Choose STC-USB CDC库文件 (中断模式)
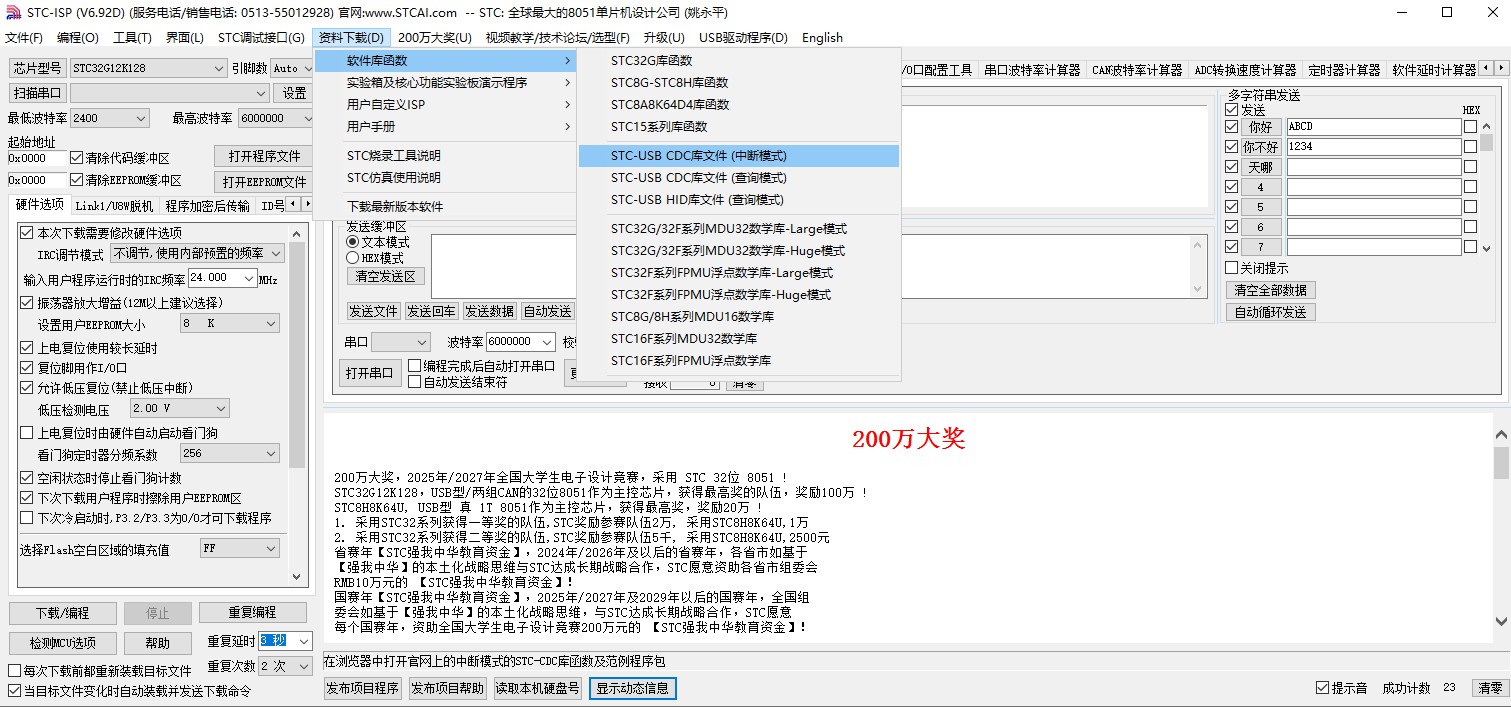Image resolution: width=1511 pixels, height=707 pixels. coord(739,156)
